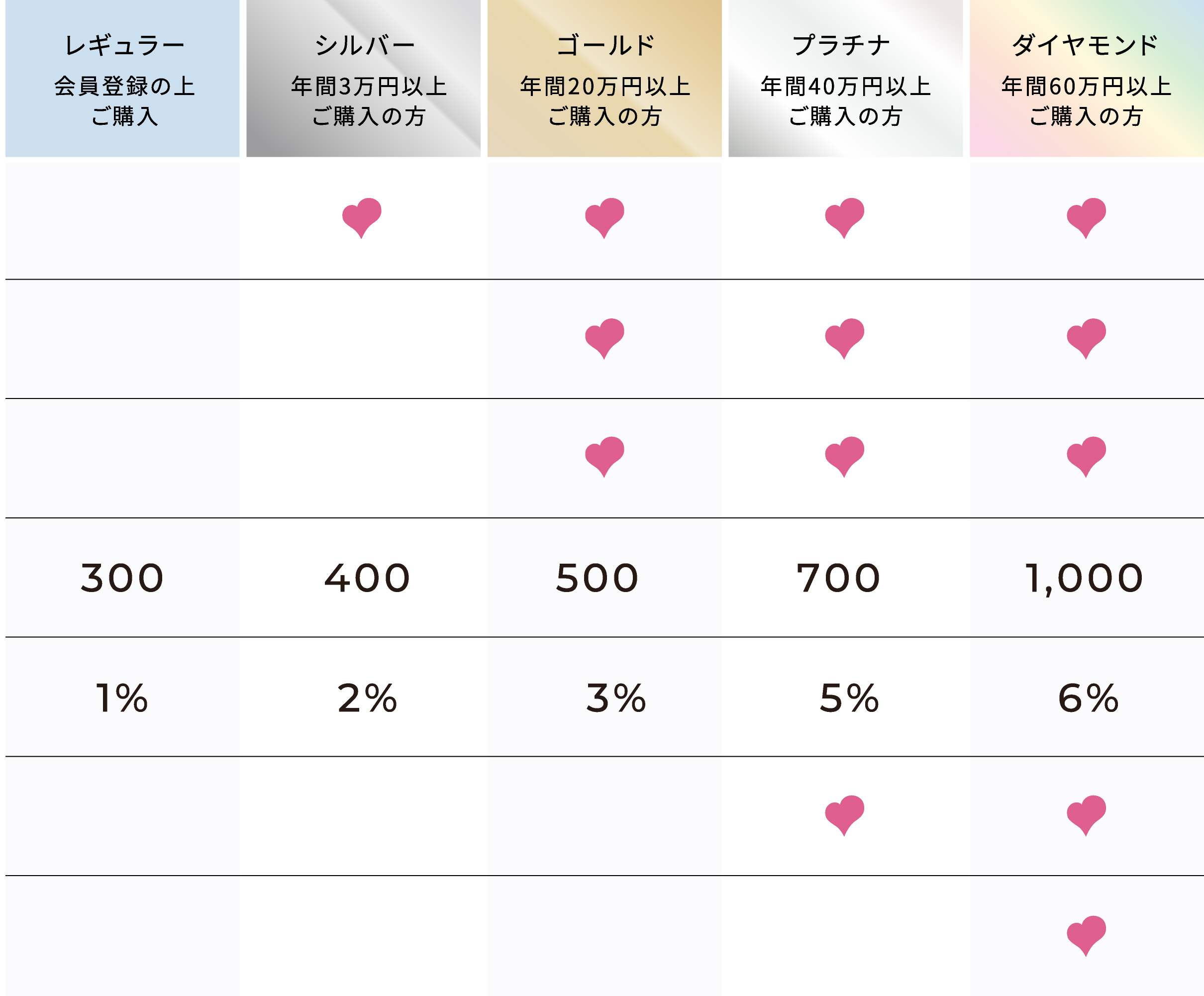
Task: Click the only heart in the シルバー column
Action: (x=362, y=217)
